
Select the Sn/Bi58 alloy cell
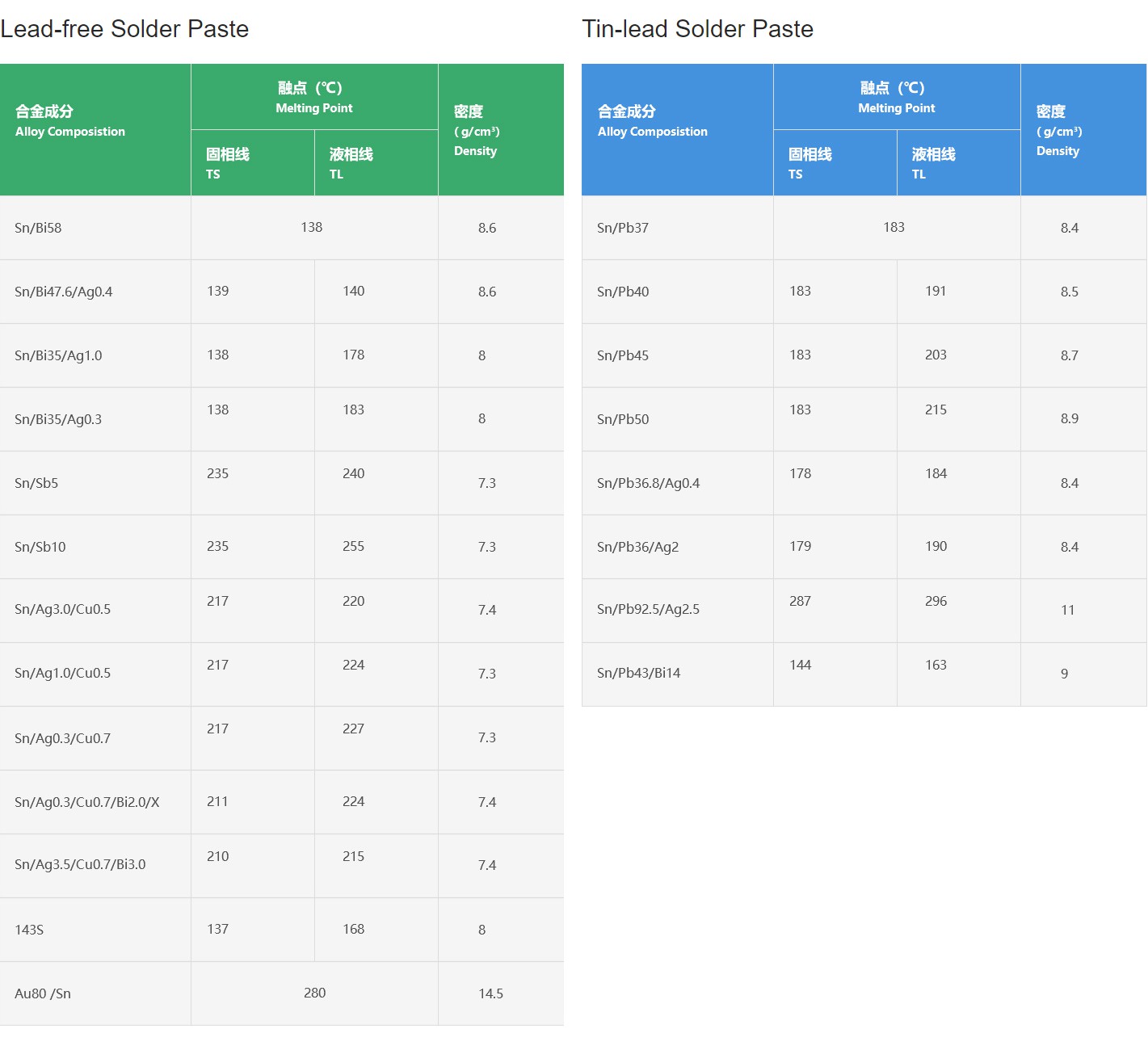(38, 228)
